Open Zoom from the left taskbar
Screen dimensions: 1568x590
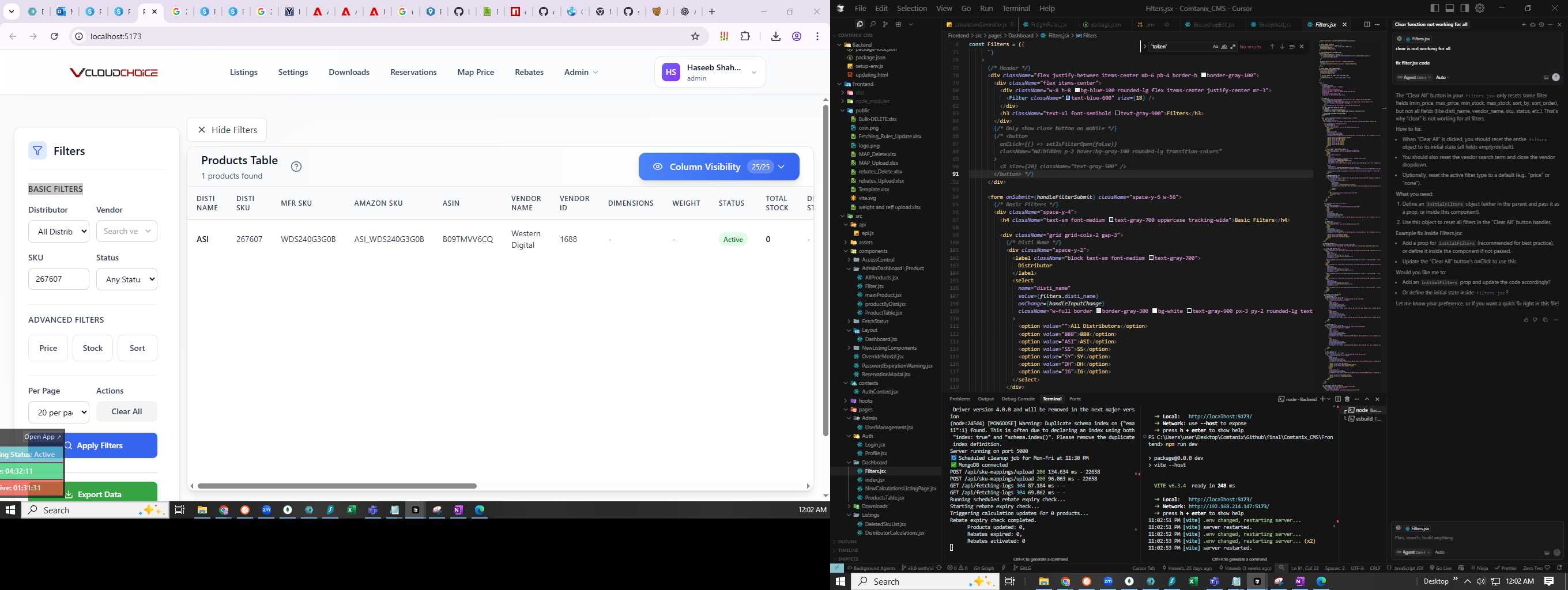point(266,510)
